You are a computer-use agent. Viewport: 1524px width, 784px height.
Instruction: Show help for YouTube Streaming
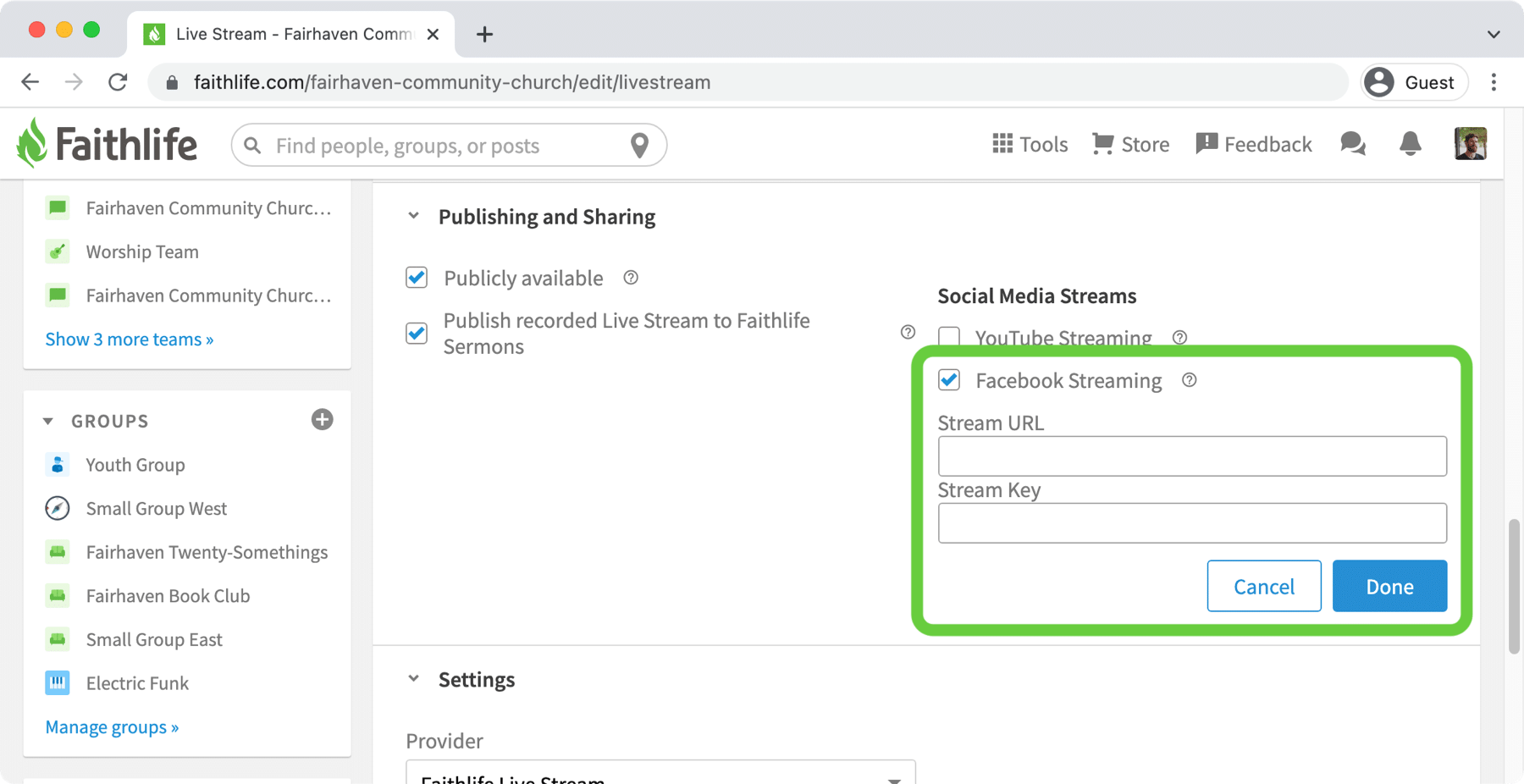tap(1179, 337)
